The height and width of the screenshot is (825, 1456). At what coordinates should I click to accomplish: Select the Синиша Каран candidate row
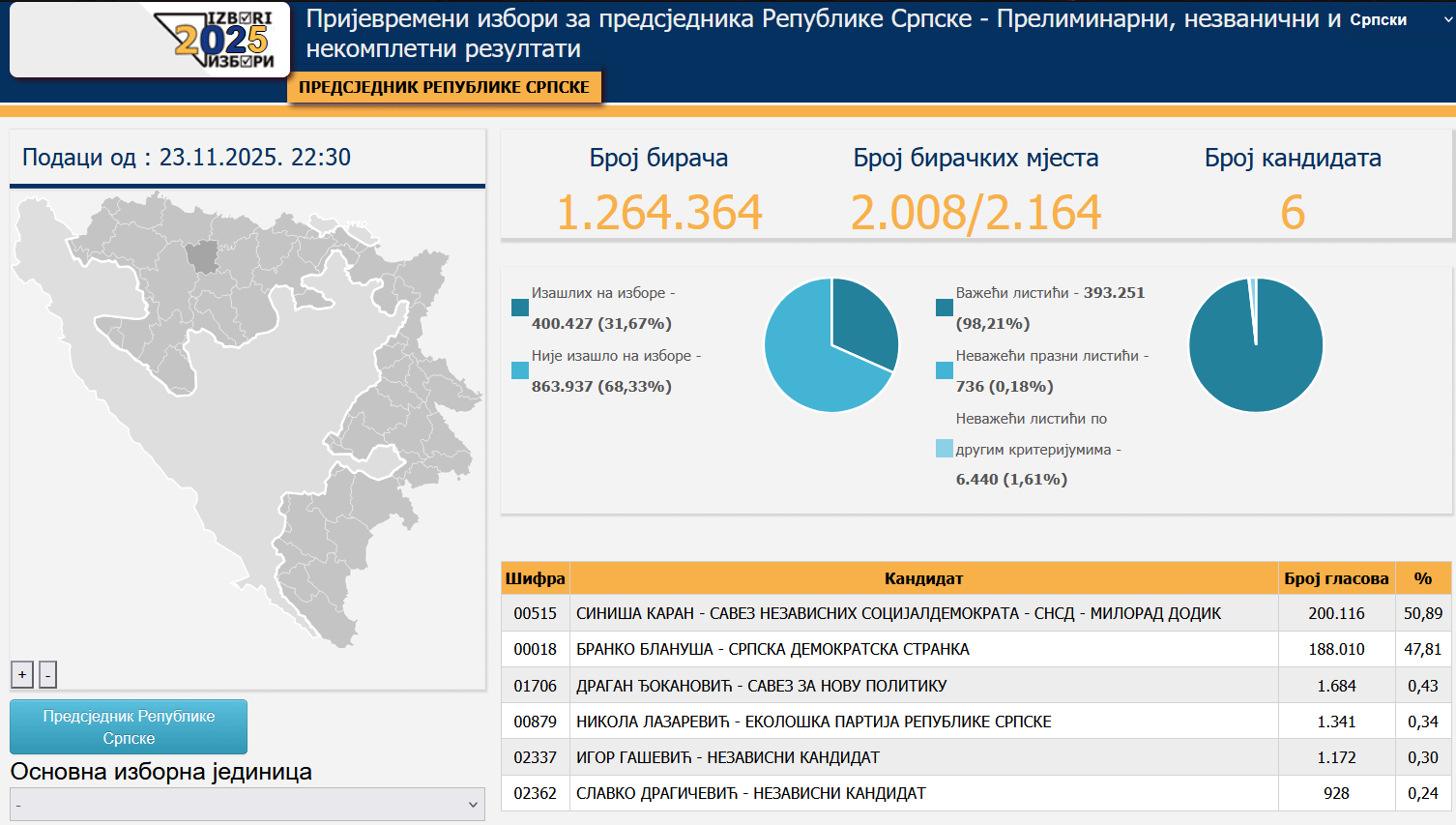tap(898, 613)
